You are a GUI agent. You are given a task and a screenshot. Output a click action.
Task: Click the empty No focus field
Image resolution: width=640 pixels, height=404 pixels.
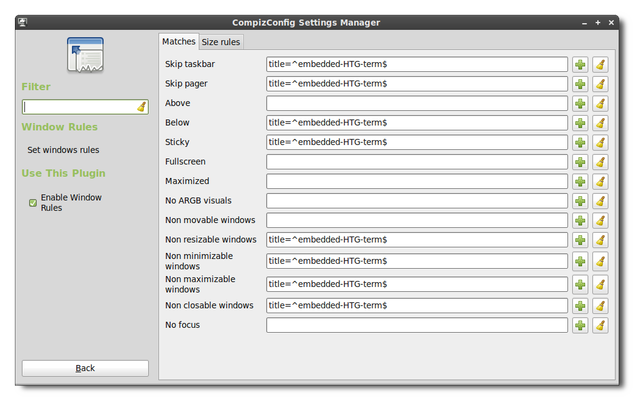coord(417,326)
